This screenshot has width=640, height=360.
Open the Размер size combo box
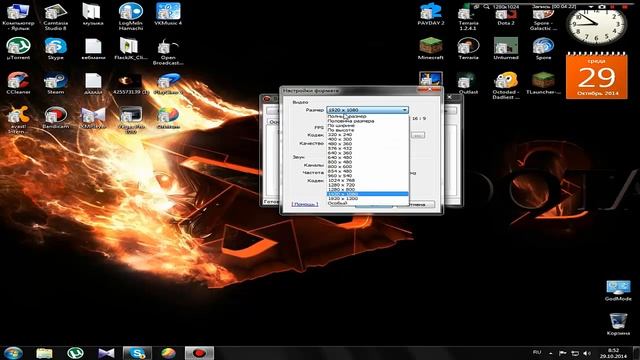click(367, 110)
